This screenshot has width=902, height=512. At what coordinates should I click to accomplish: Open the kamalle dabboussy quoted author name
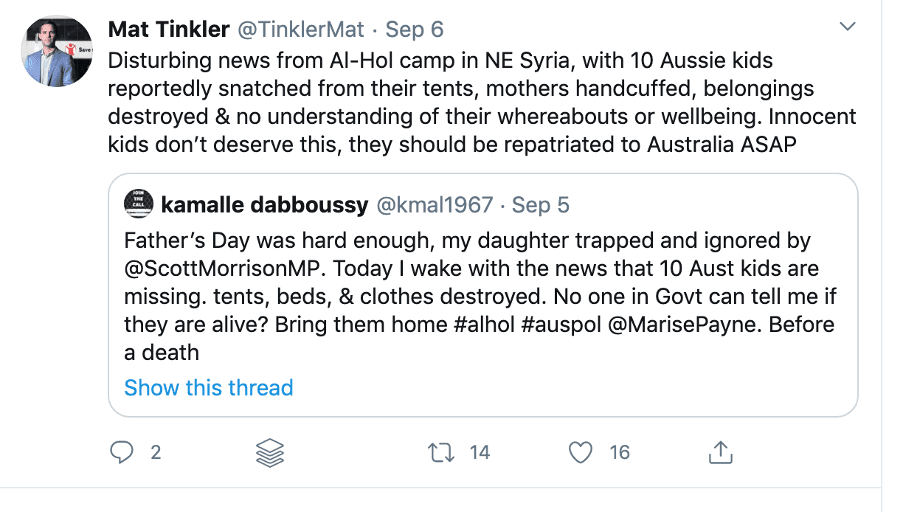[x=263, y=205]
